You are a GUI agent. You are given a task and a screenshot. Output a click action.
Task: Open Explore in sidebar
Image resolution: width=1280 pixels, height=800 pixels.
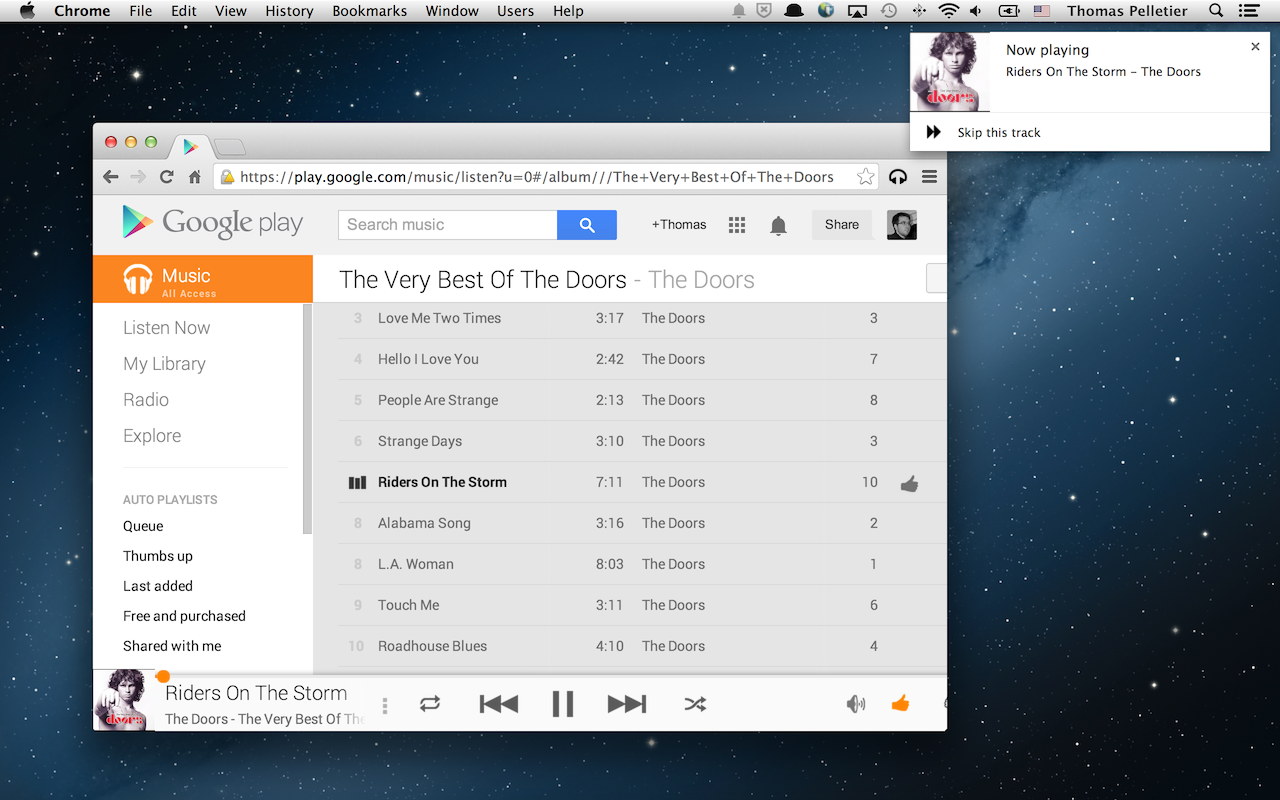(152, 436)
